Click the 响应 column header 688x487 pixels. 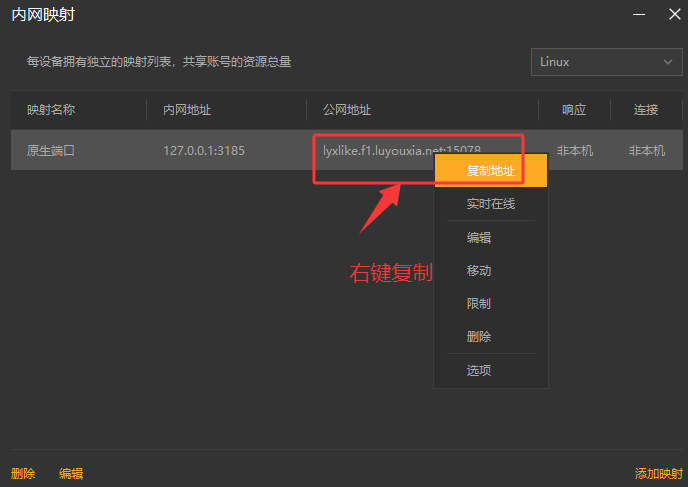(x=574, y=110)
